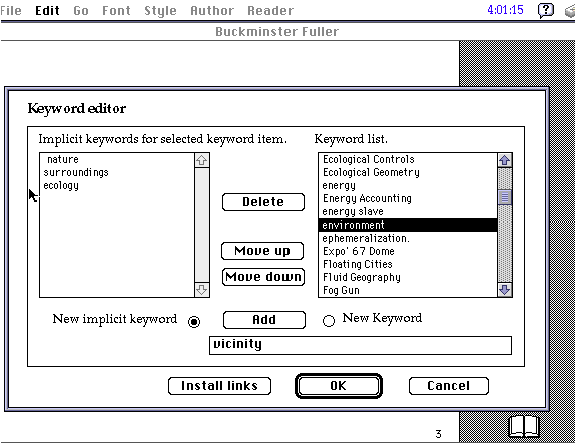Click the keyword list scroll up arrow

pos(505,160)
